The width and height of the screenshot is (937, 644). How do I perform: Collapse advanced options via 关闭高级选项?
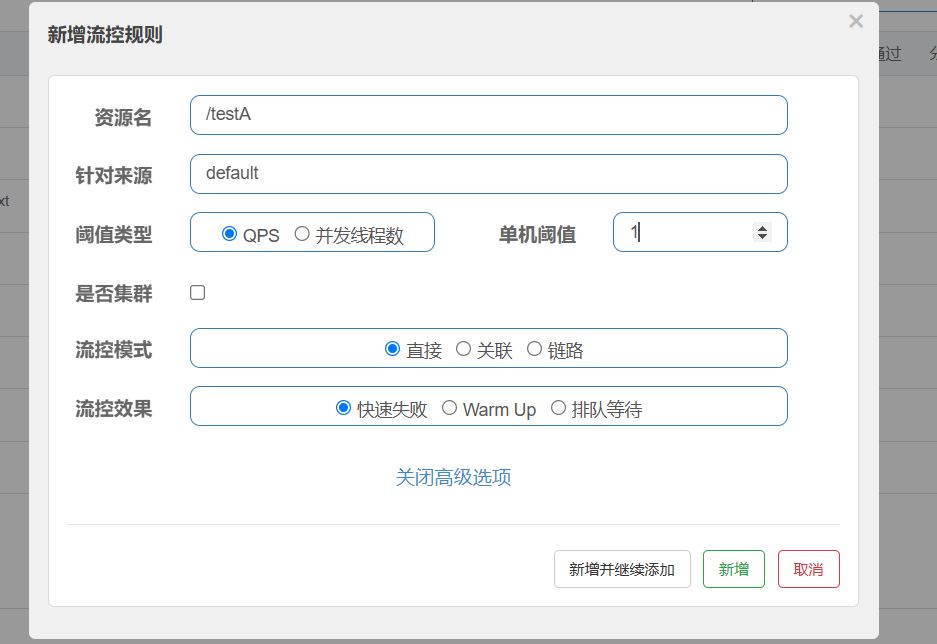pos(453,478)
